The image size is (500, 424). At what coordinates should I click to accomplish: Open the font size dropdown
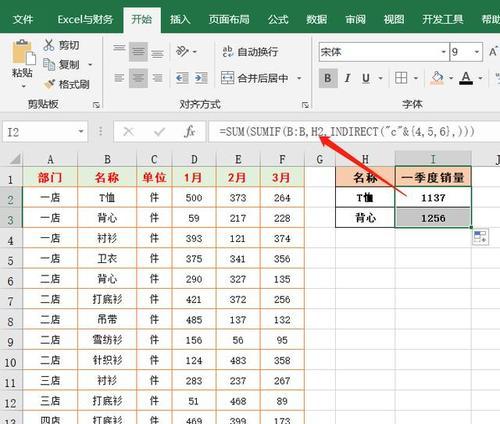(x=477, y=52)
